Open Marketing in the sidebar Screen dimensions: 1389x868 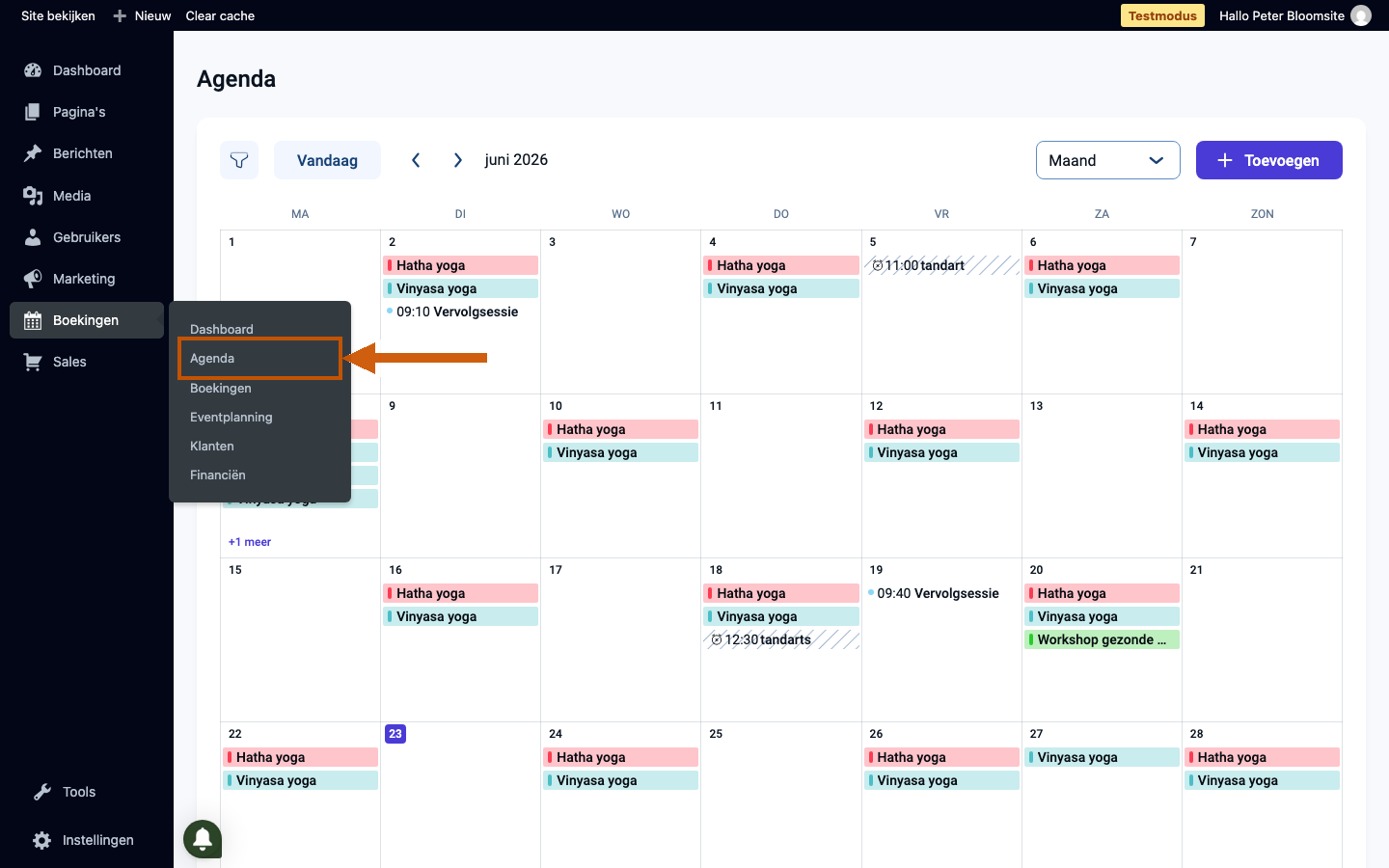(87, 279)
